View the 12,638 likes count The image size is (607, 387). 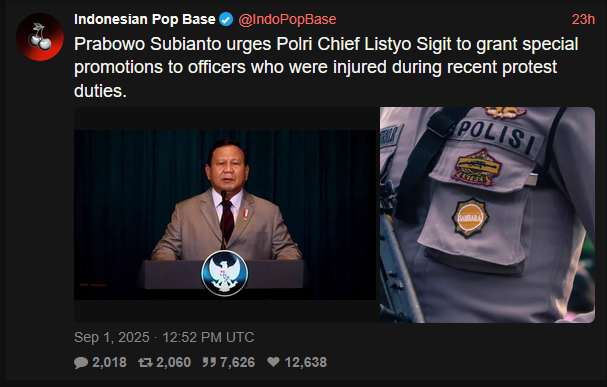[x=306, y=363]
